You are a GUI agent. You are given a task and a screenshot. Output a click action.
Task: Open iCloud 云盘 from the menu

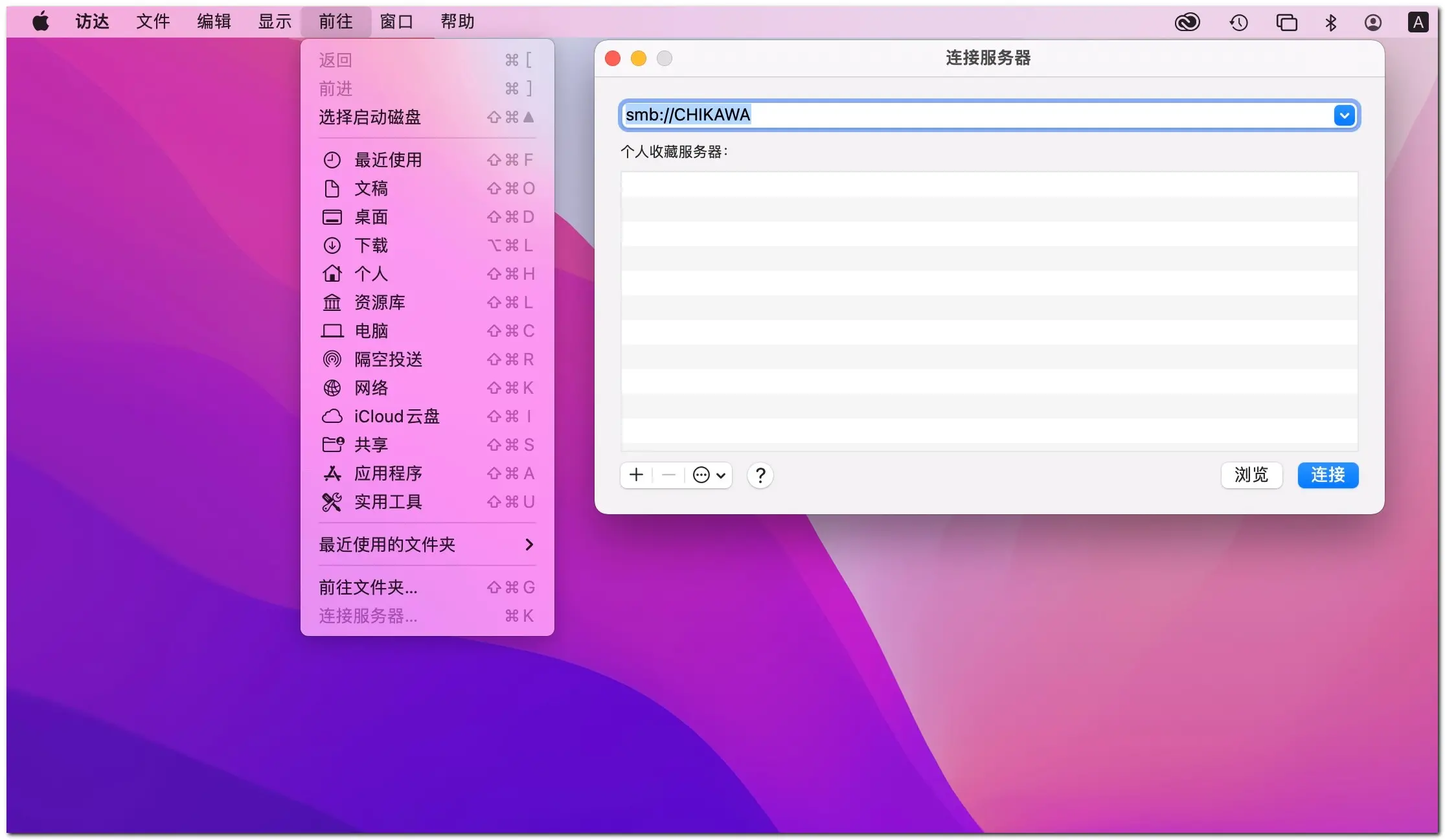pyautogui.click(x=396, y=416)
